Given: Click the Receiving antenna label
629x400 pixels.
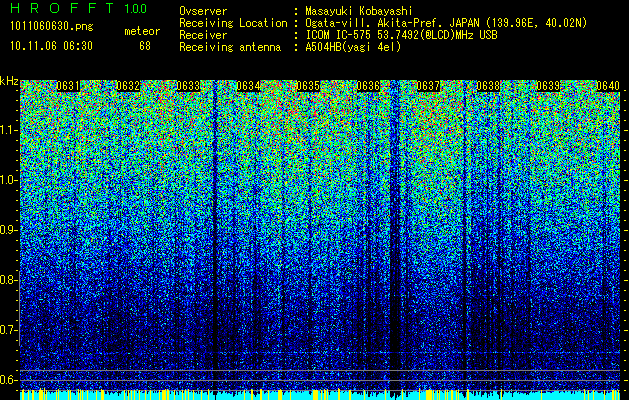Looking at the screenshot, I should coord(230,47).
